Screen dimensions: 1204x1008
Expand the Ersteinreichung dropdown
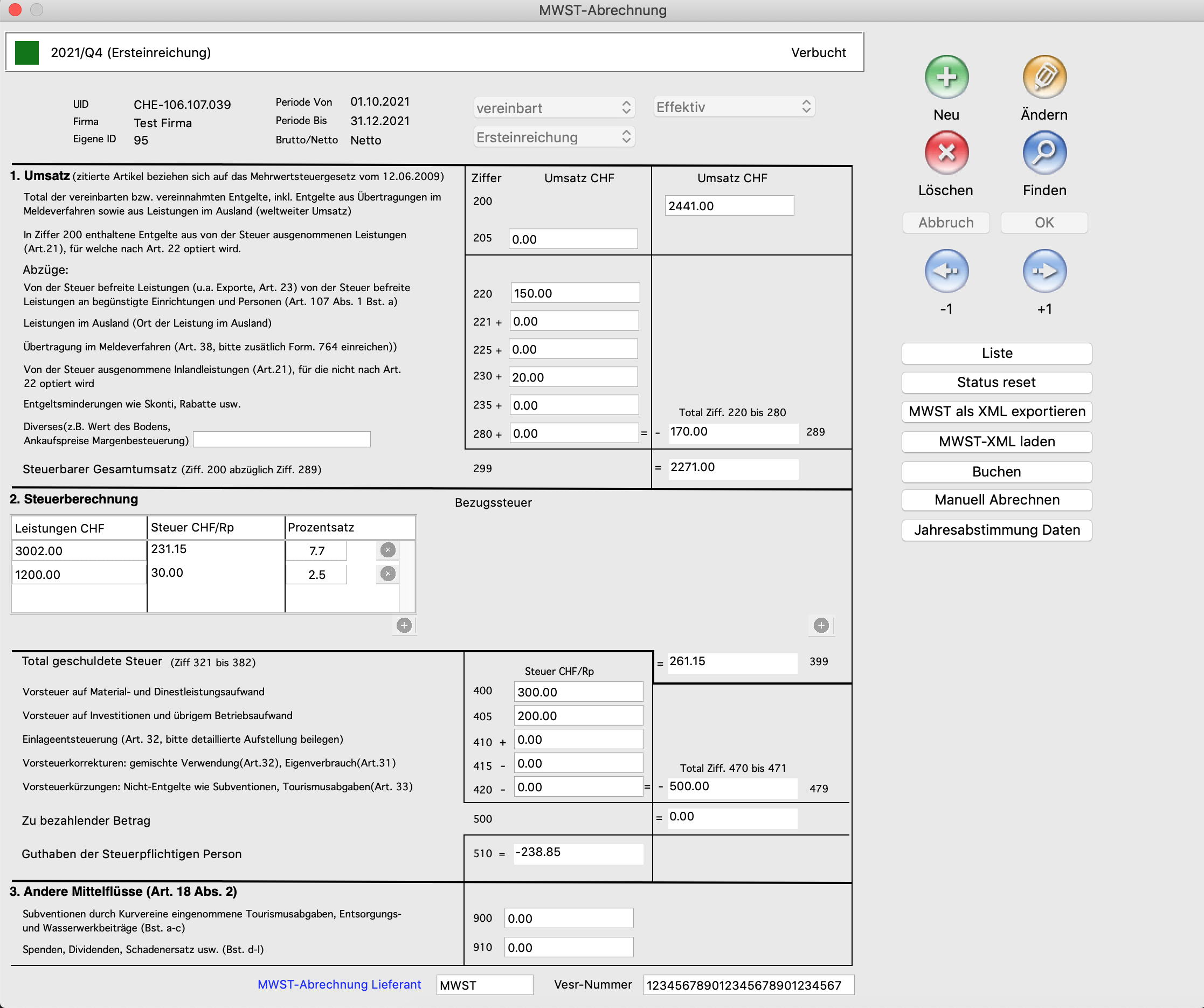554,137
